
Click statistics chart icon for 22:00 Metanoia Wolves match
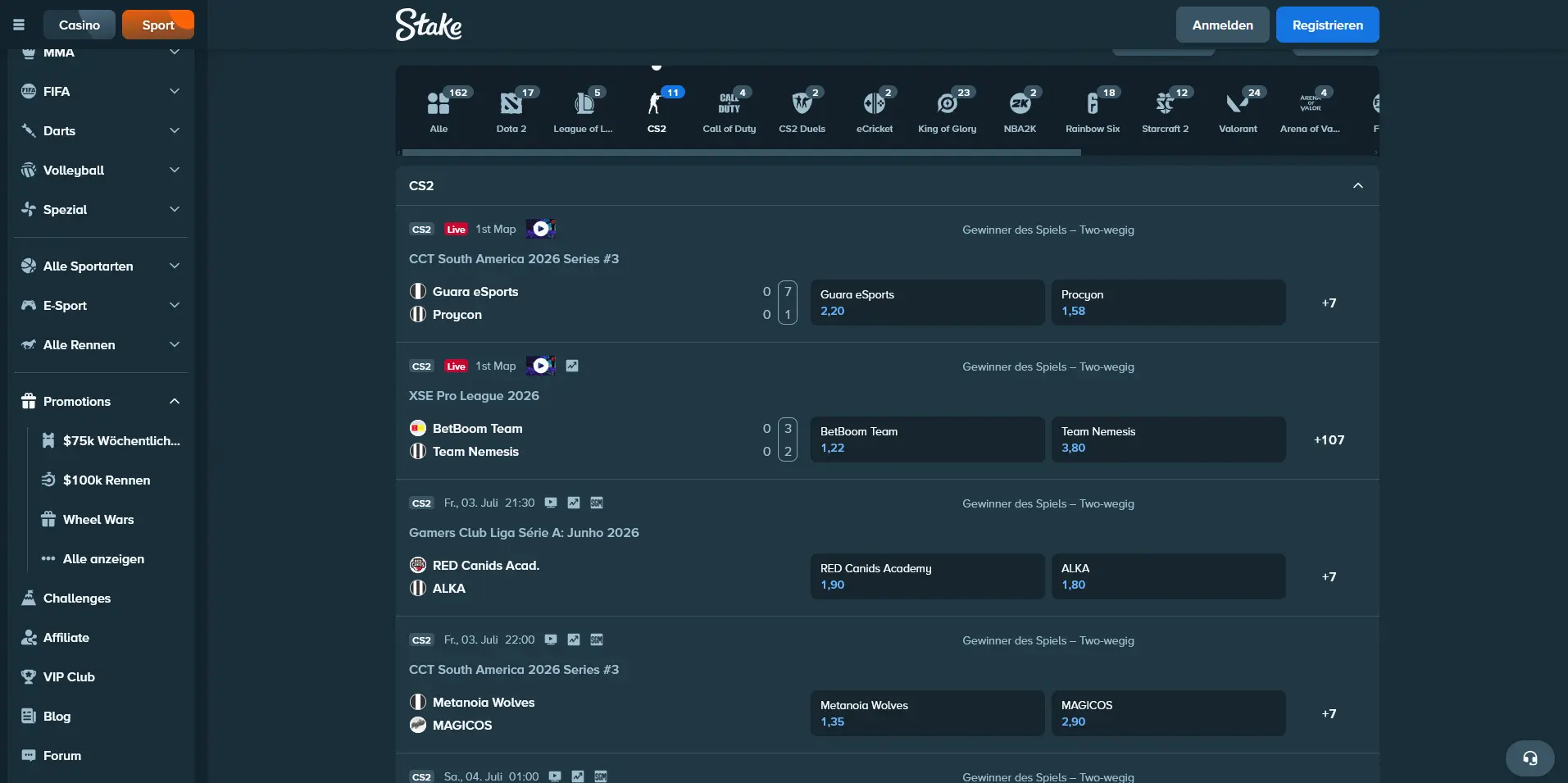click(x=574, y=640)
